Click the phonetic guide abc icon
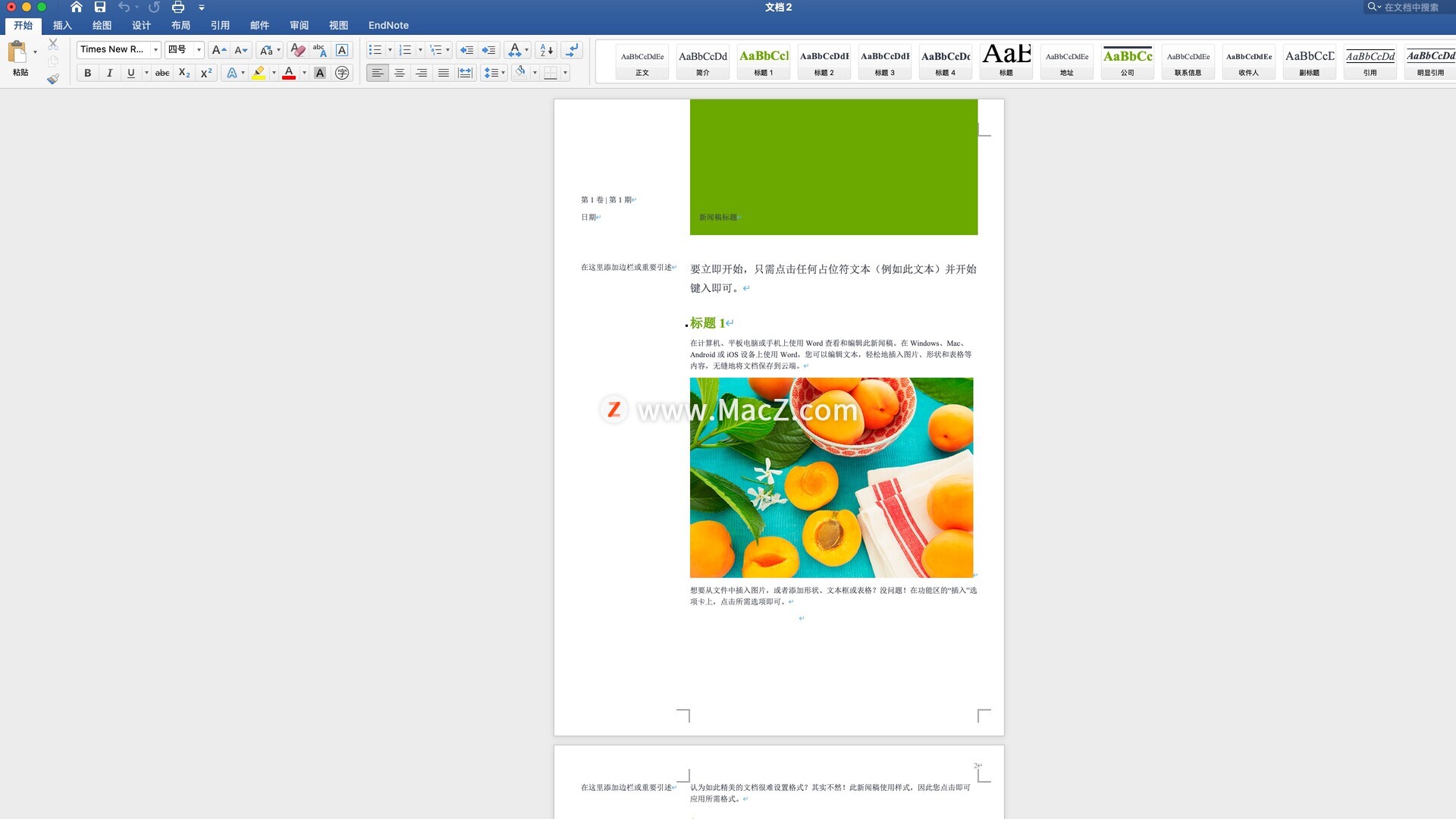The width and height of the screenshot is (1456, 819). 319,50
